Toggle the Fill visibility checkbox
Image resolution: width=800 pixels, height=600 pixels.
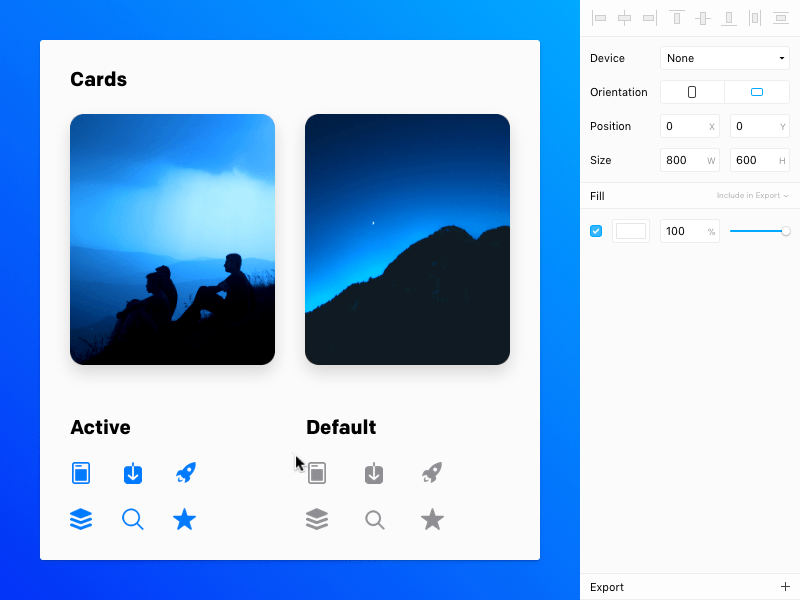[x=596, y=231]
